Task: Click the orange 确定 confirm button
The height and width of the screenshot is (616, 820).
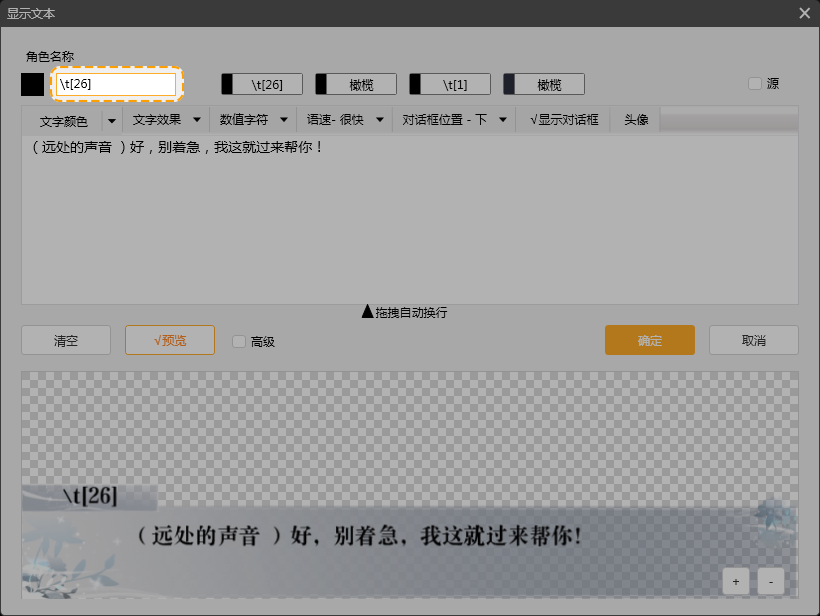Action: coord(649,340)
